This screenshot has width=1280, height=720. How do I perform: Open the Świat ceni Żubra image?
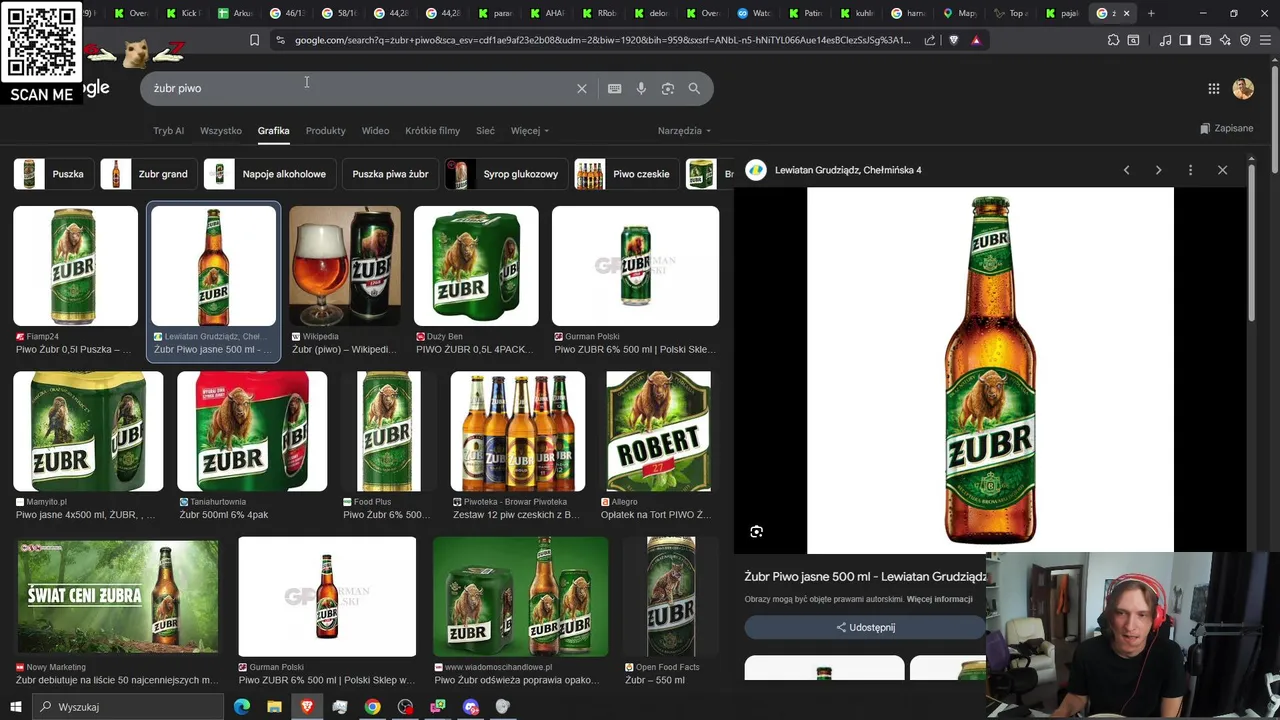click(118, 597)
